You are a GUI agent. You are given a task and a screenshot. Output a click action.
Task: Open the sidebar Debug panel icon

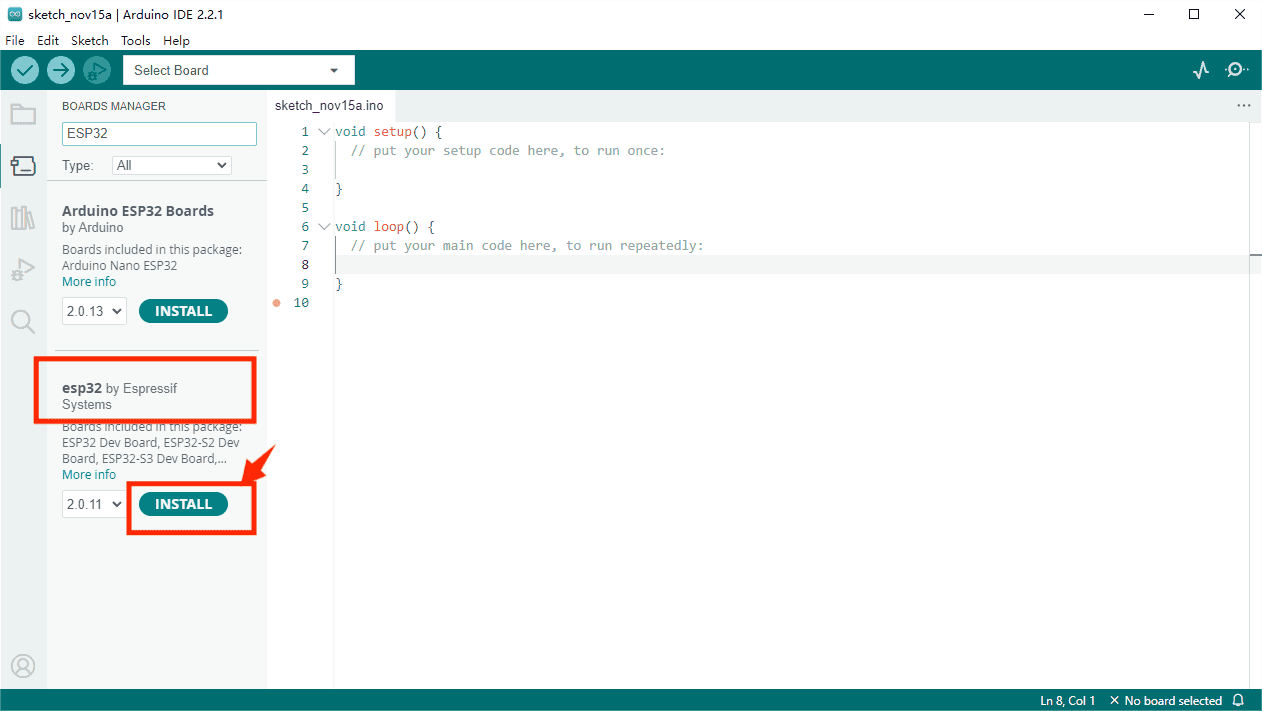click(23, 270)
